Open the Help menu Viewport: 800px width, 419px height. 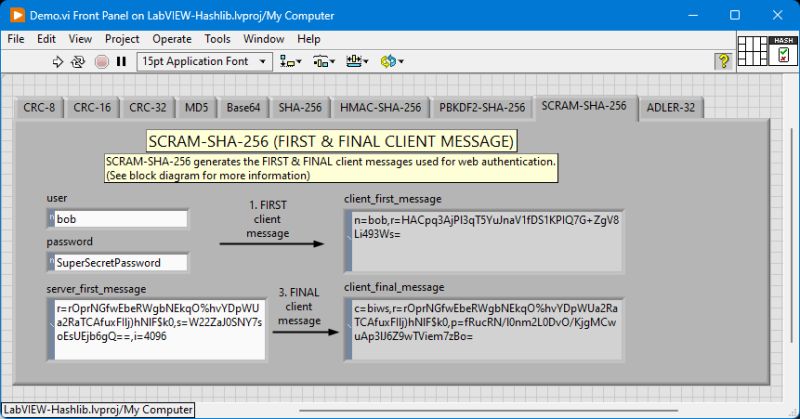(309, 39)
